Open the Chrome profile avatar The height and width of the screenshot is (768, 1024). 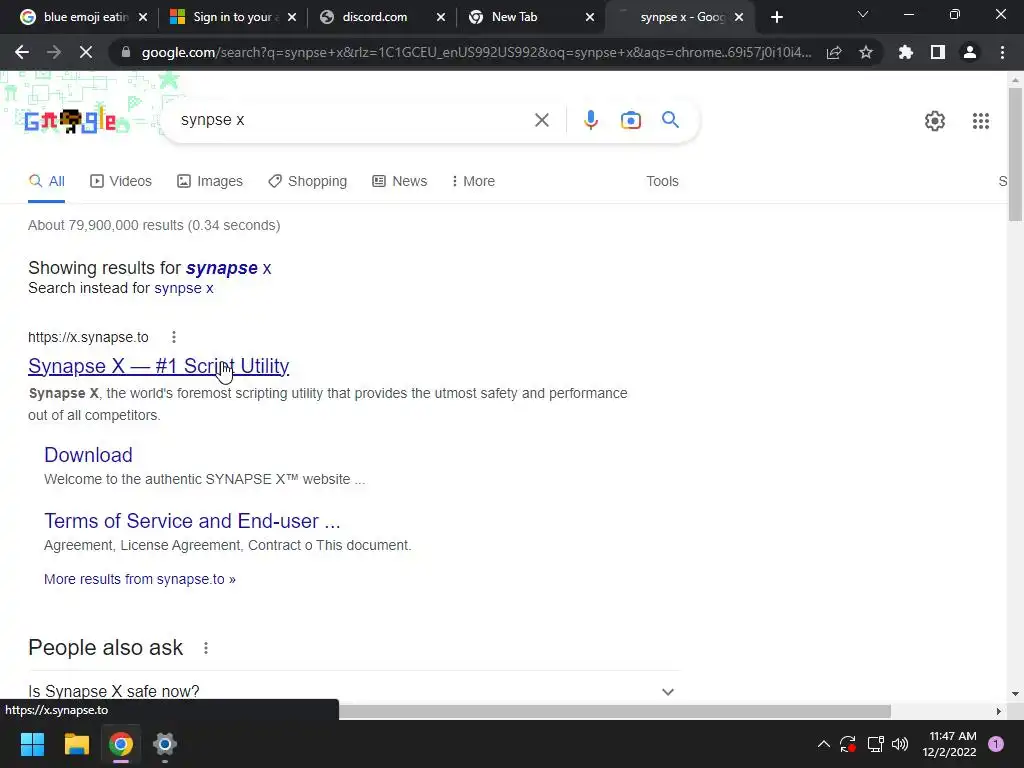click(970, 52)
